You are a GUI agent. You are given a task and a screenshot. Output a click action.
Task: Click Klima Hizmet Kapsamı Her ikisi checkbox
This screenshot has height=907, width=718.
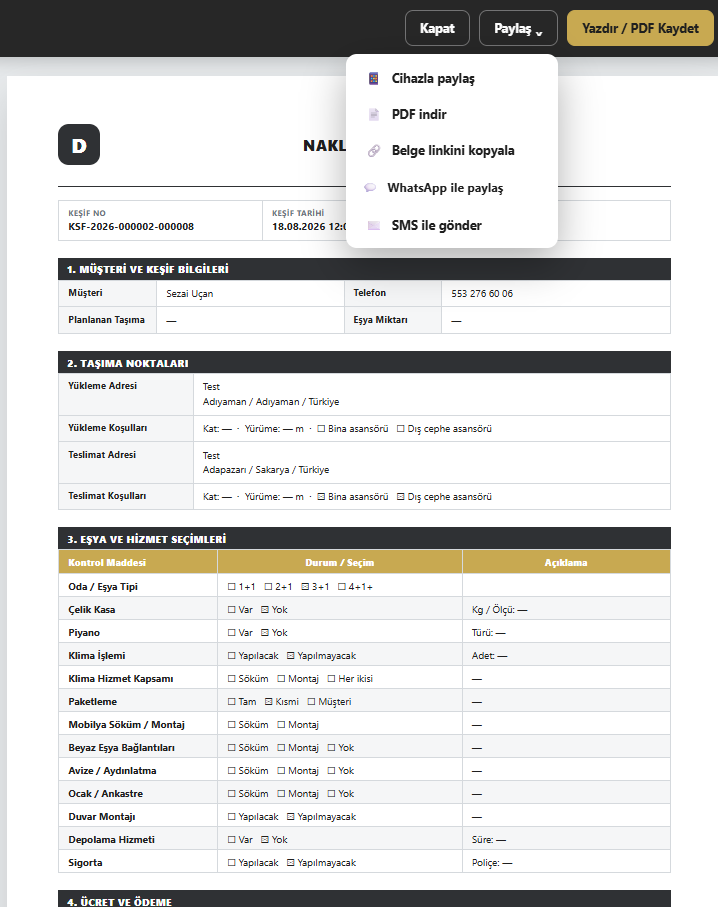[332, 679]
